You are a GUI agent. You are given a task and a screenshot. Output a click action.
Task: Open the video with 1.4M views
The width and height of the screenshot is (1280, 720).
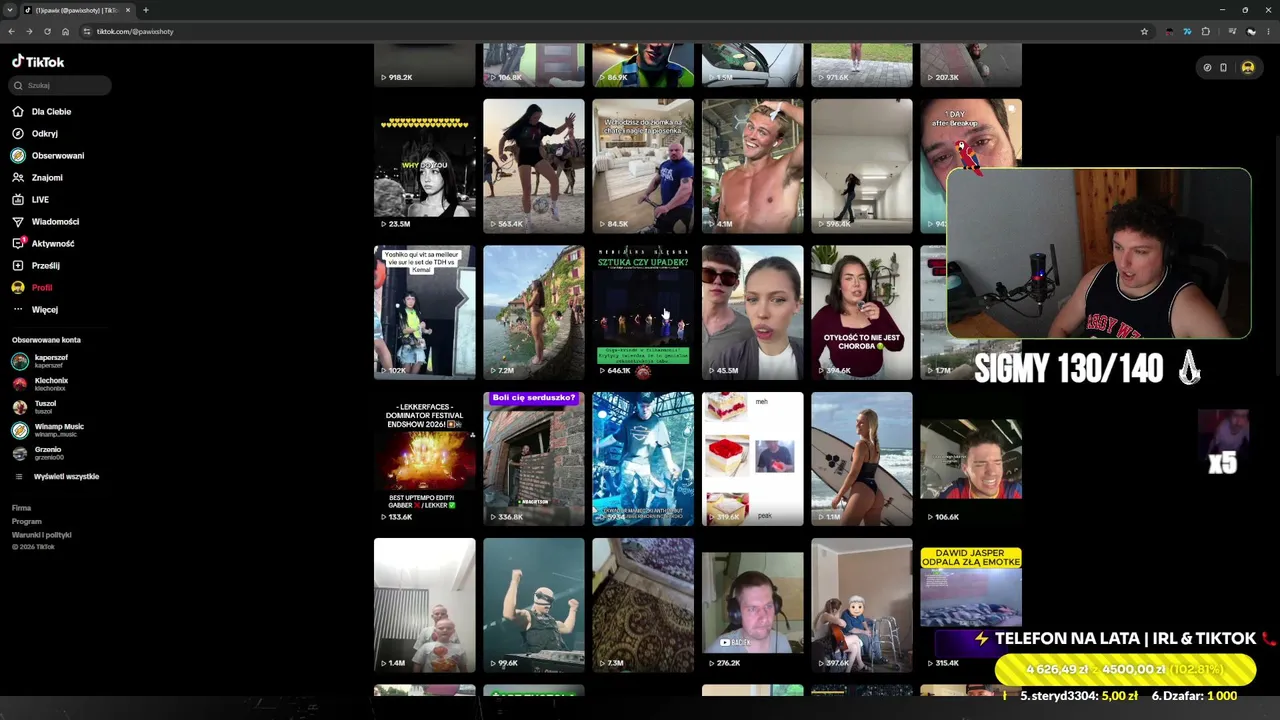[425, 605]
